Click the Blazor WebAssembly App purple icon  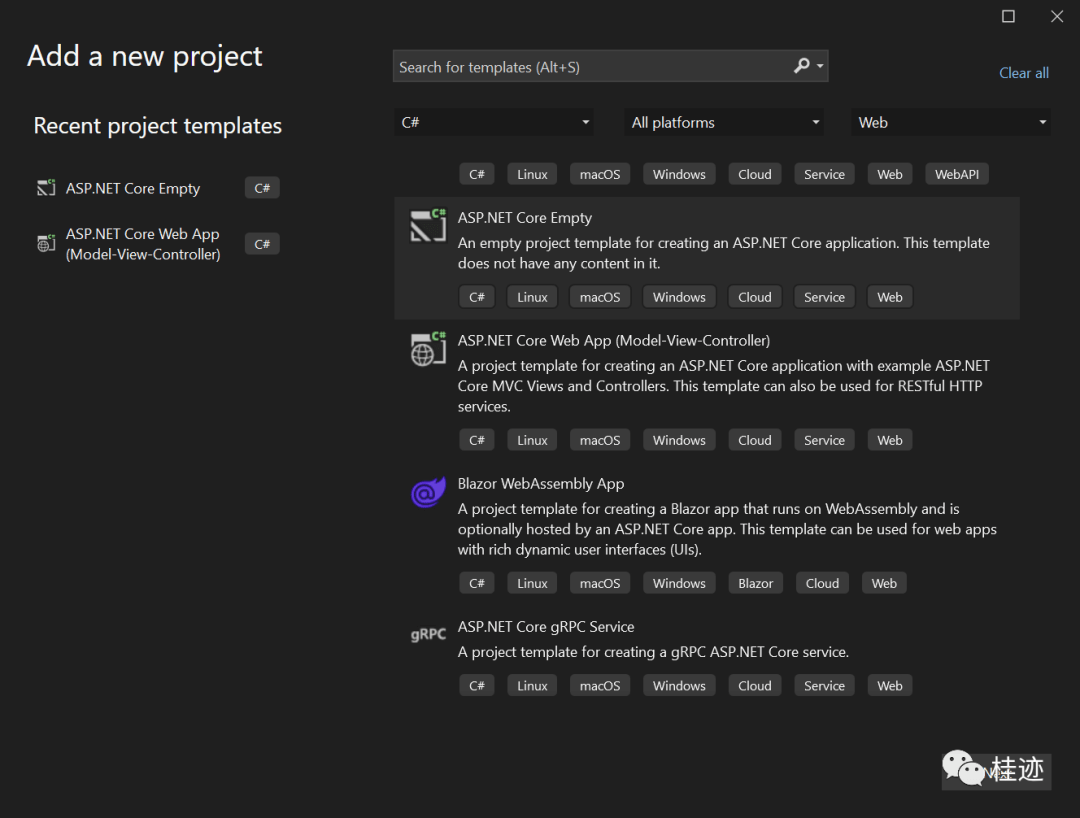(x=427, y=492)
